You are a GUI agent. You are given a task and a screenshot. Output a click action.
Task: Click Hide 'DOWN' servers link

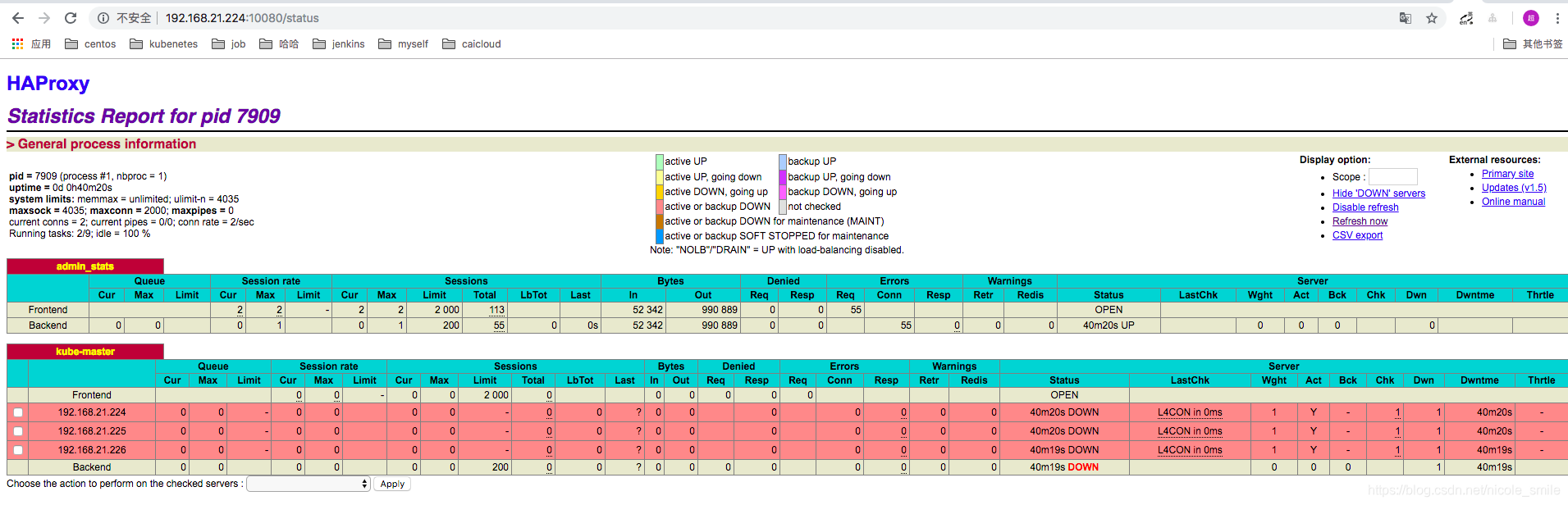pos(1378,193)
